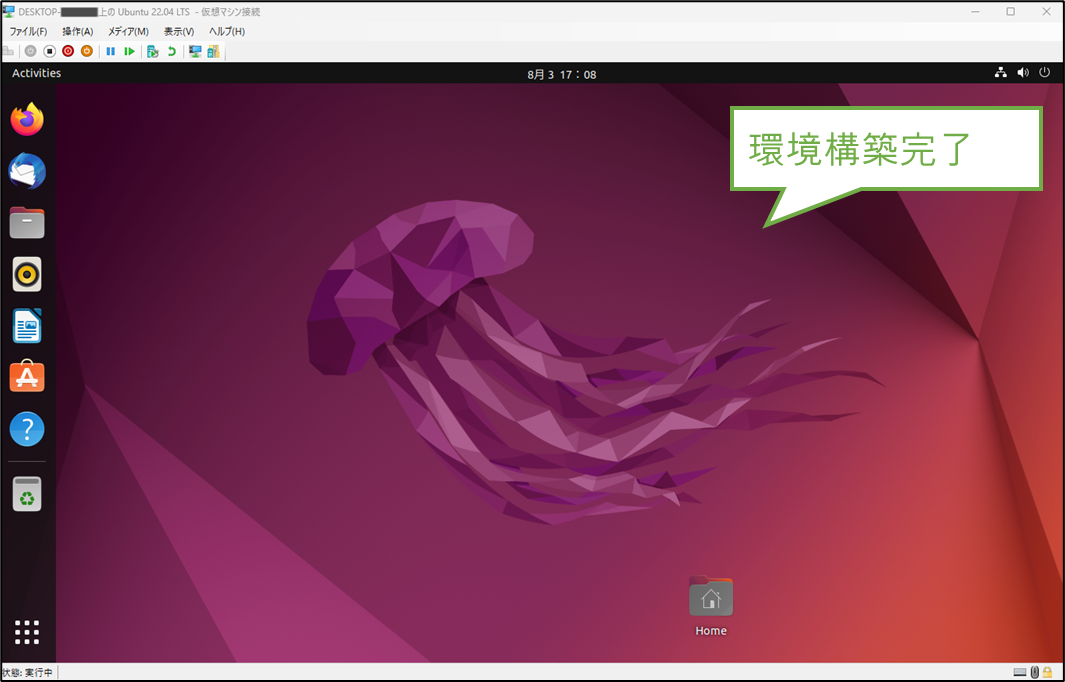
Task: Launch LibreOffice Writer from the dock
Action: (x=26, y=325)
